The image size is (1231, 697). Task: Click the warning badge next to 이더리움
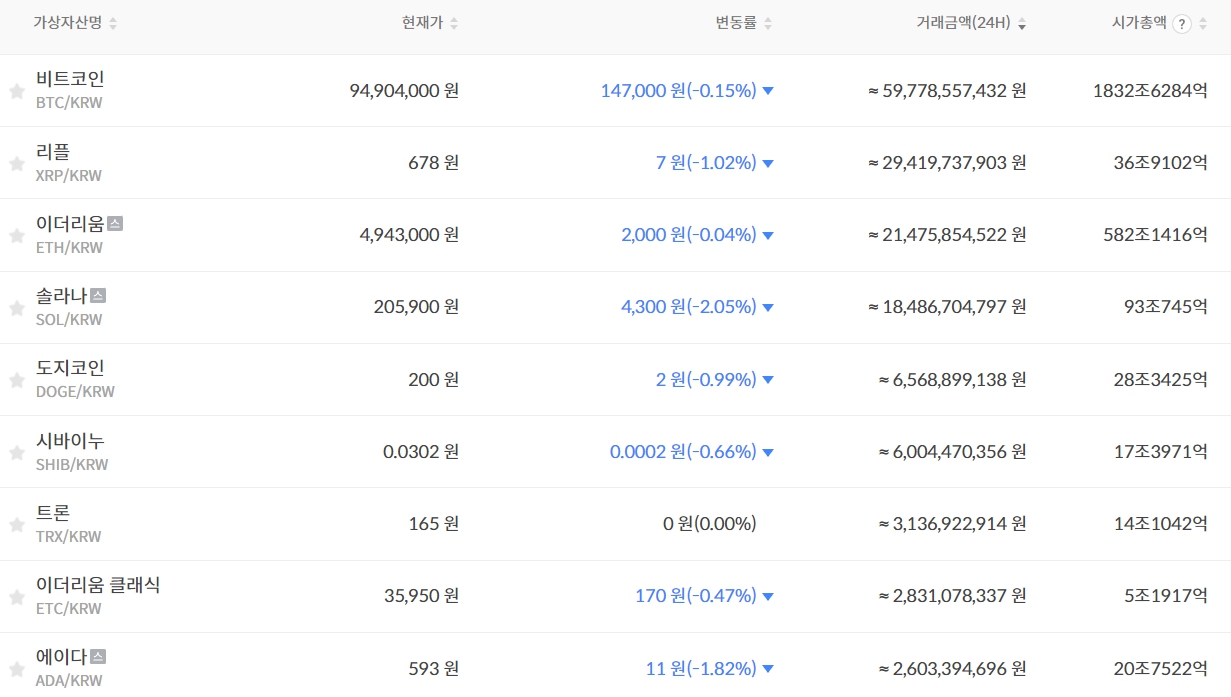coord(115,224)
